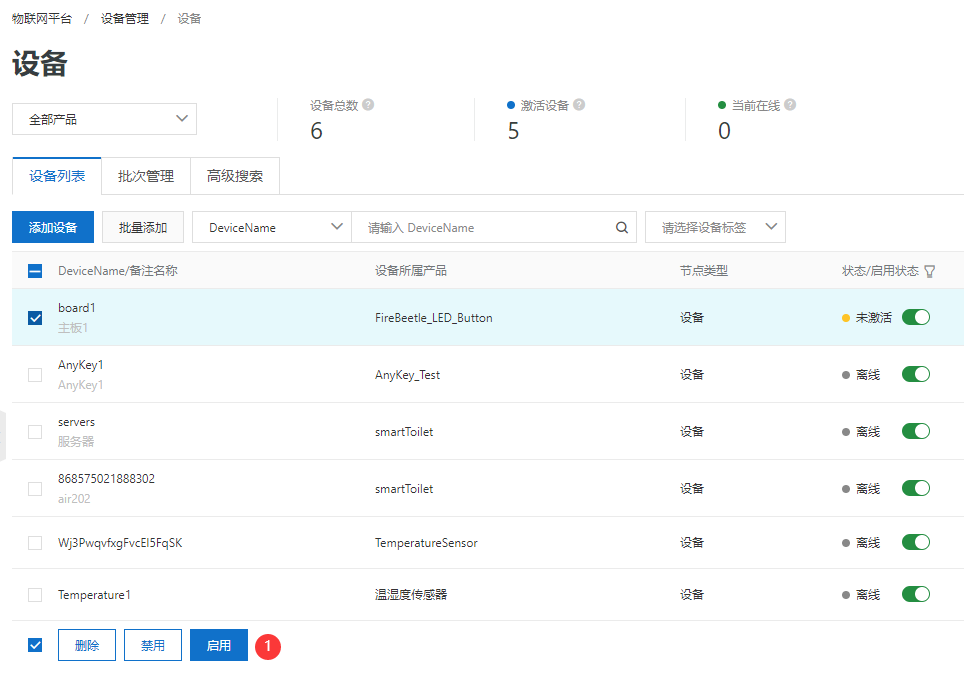The image size is (964, 674).
Task: Open device servers name
Action: click(x=76, y=422)
